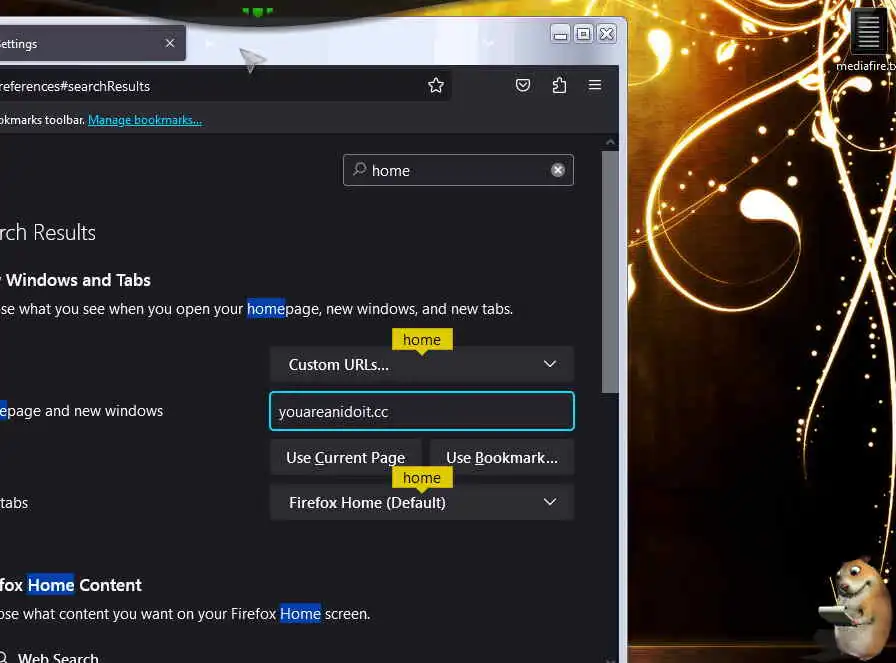
Task: Close the Firefox window
Action: (x=607, y=34)
